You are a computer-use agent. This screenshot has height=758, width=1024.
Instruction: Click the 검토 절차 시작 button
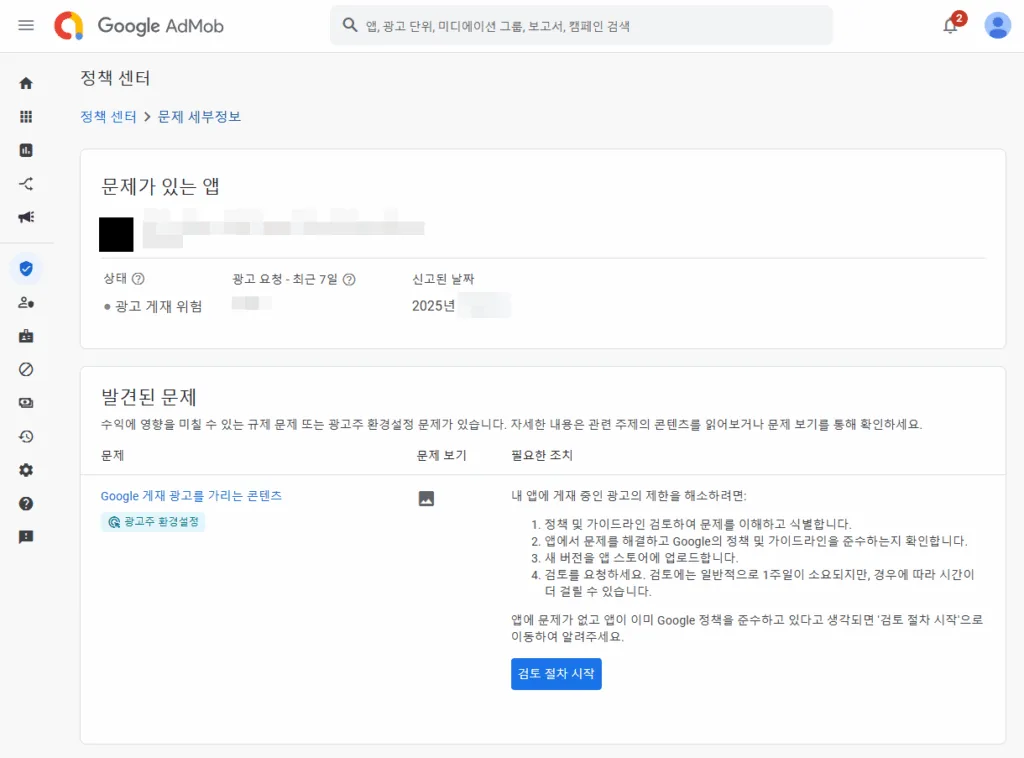(556, 674)
